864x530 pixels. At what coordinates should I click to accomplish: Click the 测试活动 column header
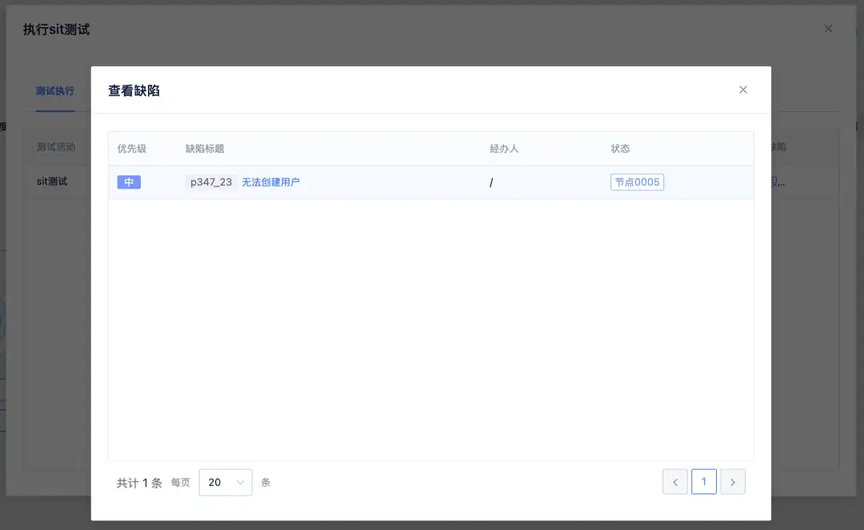[56, 147]
